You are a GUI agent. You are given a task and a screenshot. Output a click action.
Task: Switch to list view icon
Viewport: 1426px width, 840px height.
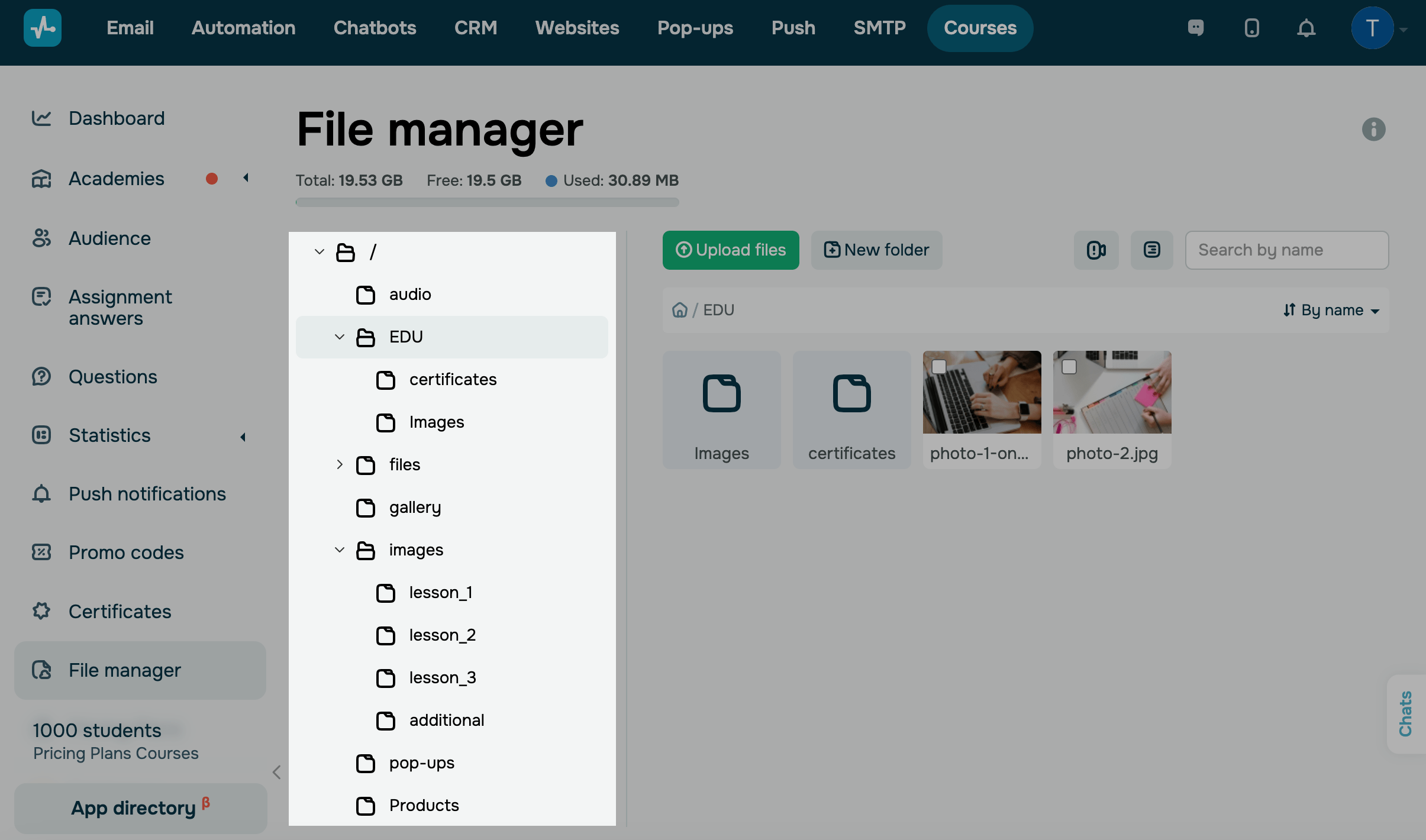1151,250
